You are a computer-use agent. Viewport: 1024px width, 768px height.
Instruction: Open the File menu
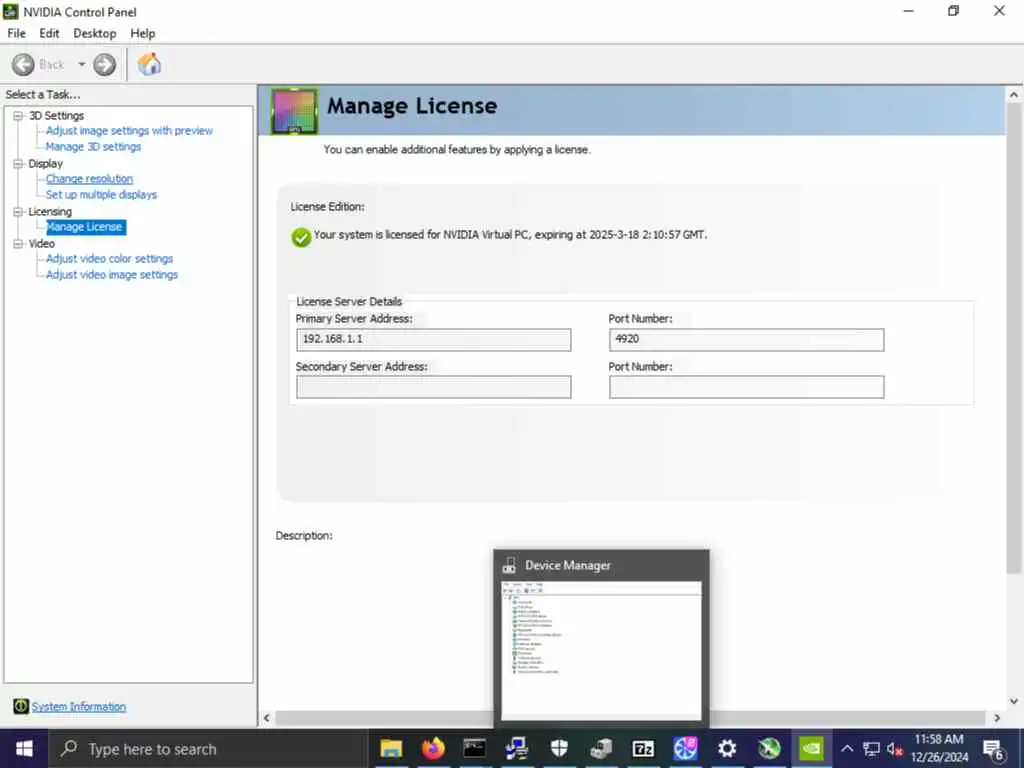[16, 33]
